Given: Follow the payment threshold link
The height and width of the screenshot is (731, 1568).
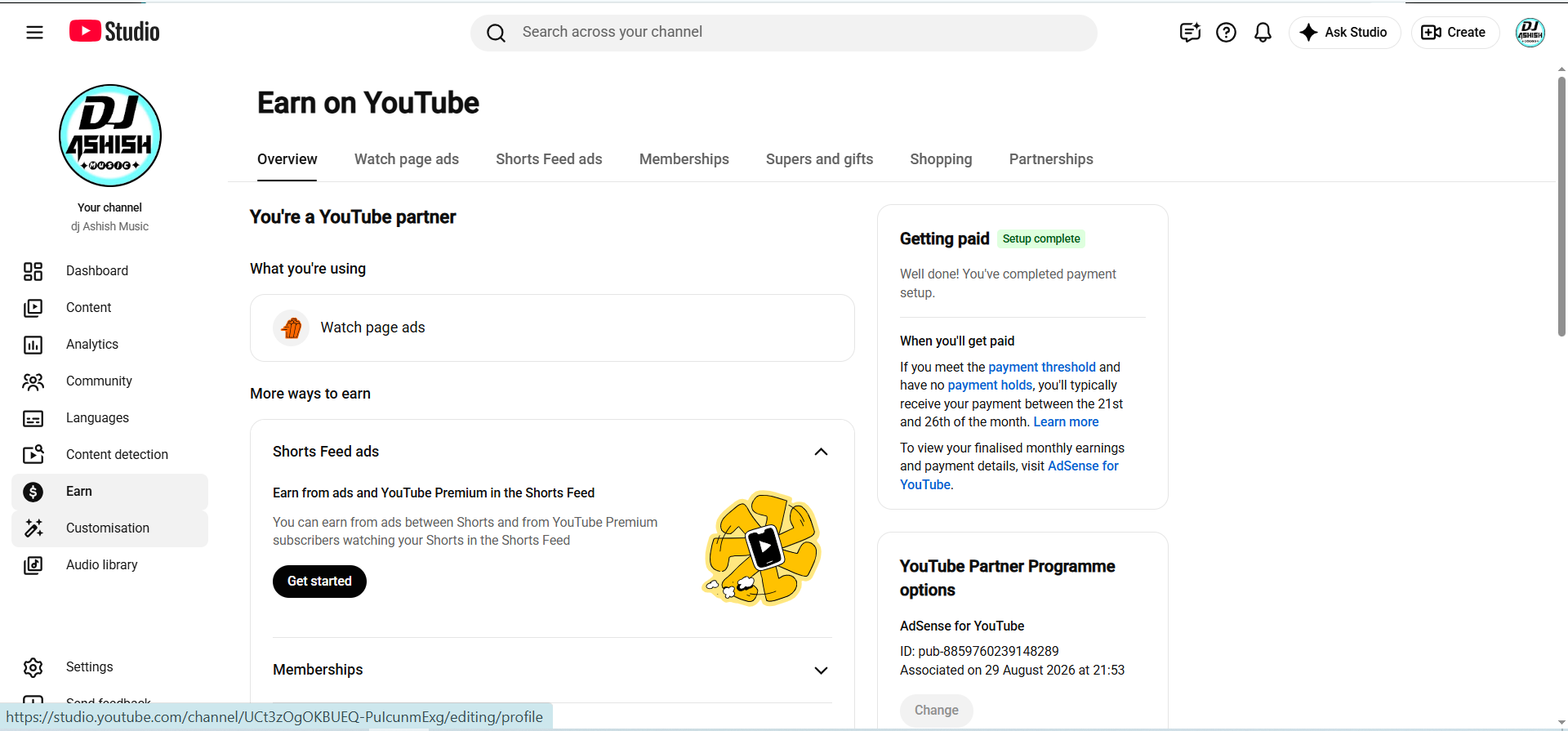Looking at the screenshot, I should click(1042, 368).
